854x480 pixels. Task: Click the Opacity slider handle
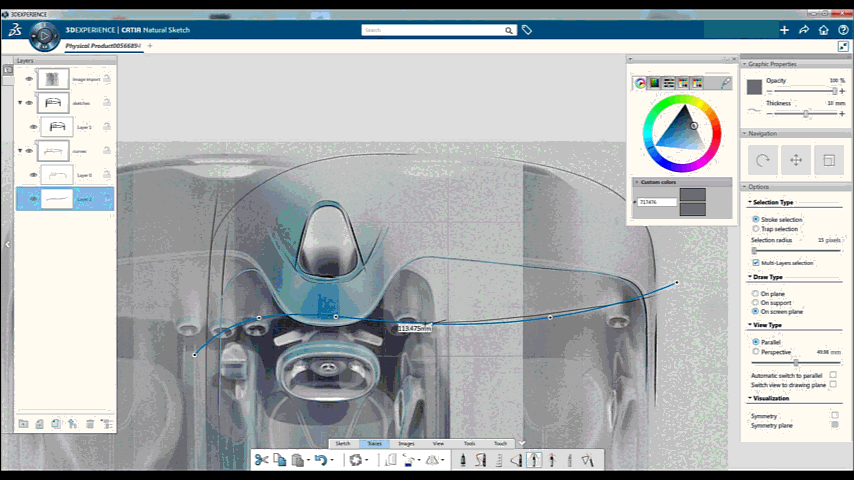pyautogui.click(x=834, y=91)
